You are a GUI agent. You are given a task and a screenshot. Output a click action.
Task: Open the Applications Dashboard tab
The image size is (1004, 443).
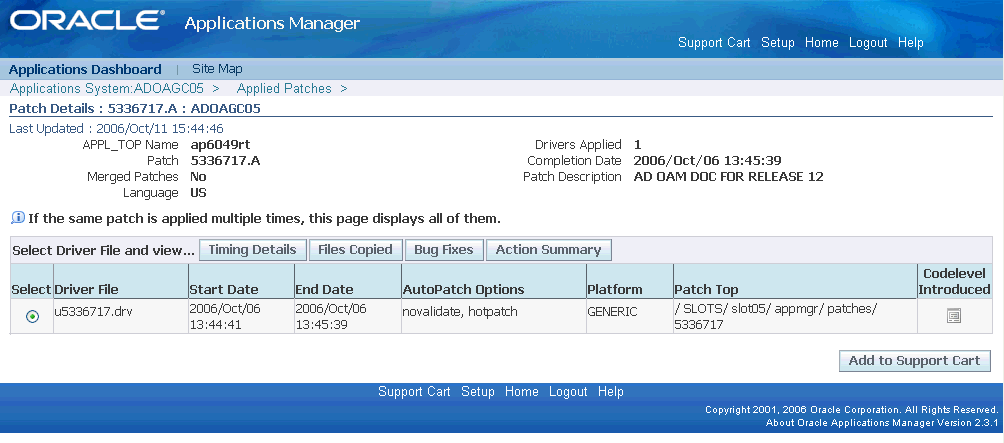pyautogui.click(x=85, y=69)
